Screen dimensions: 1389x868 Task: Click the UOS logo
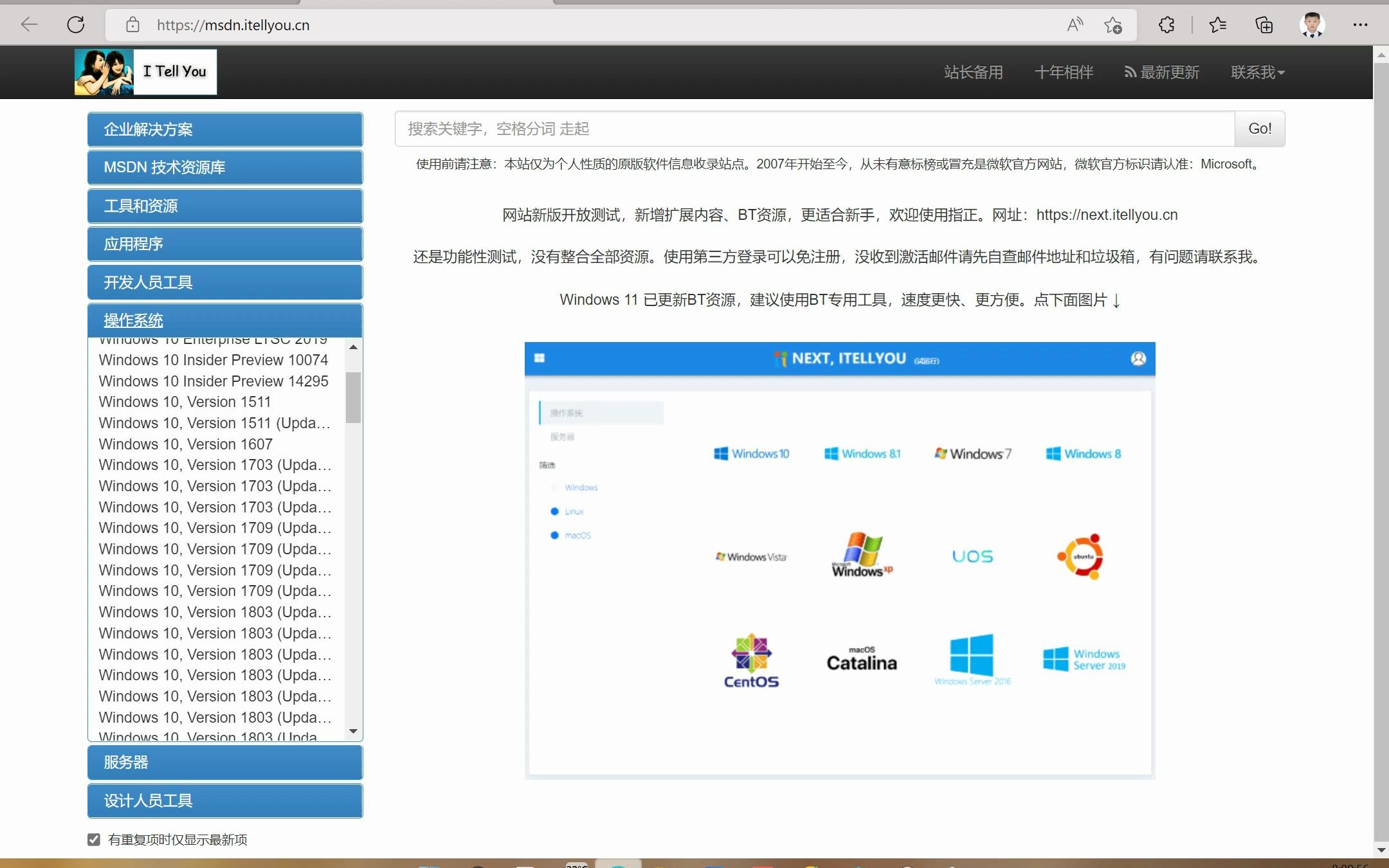coord(972,555)
